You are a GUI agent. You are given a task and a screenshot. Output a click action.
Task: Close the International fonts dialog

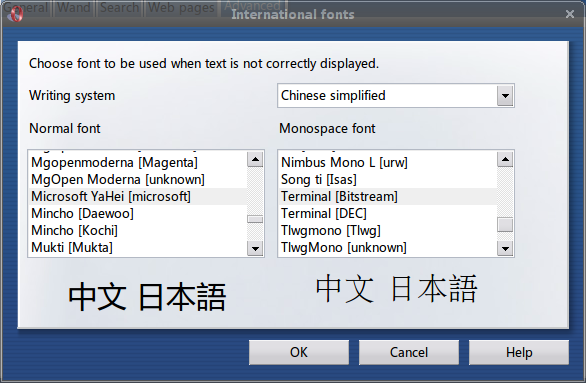570,14
